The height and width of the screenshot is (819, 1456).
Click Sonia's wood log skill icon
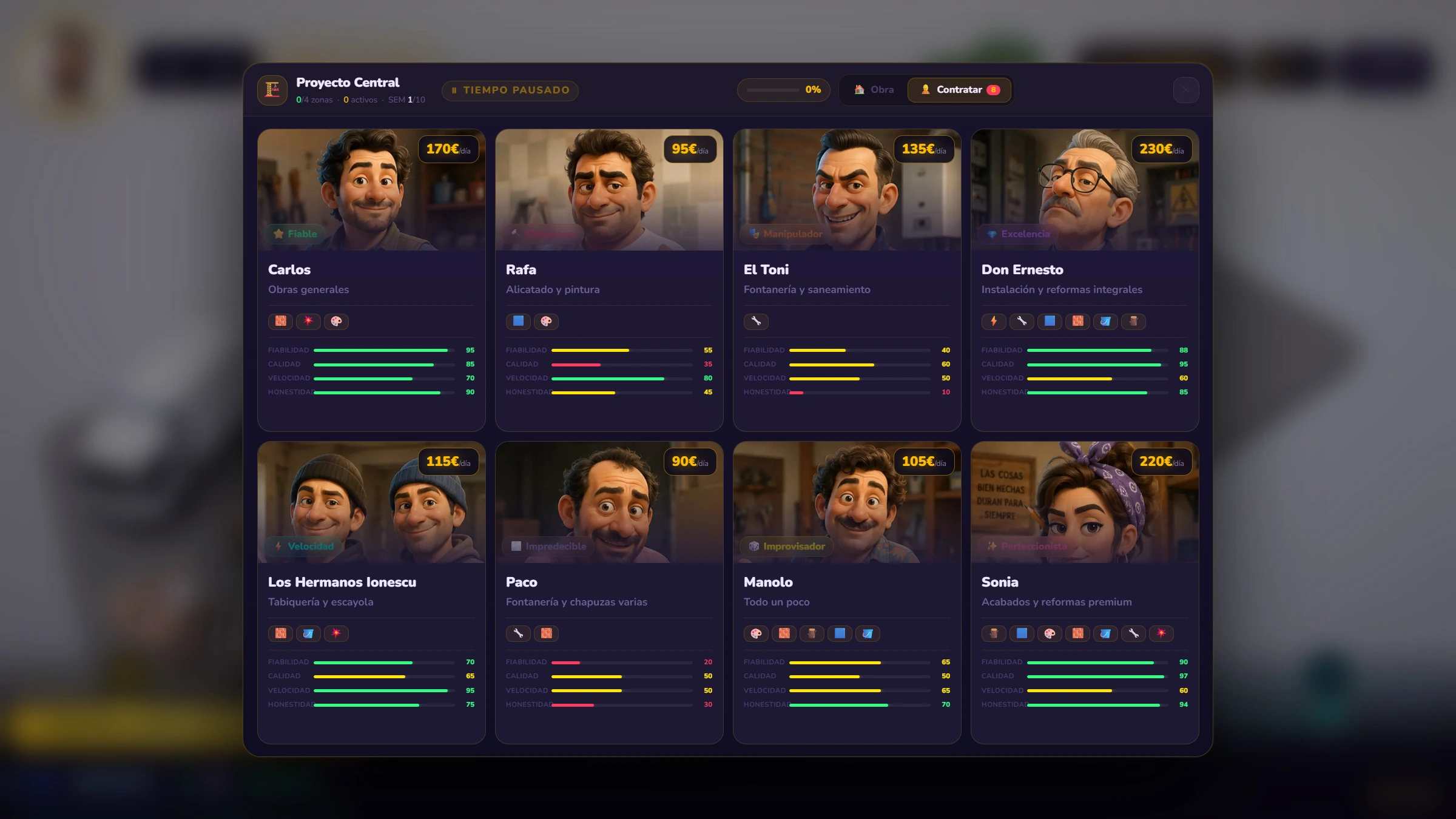[994, 633]
